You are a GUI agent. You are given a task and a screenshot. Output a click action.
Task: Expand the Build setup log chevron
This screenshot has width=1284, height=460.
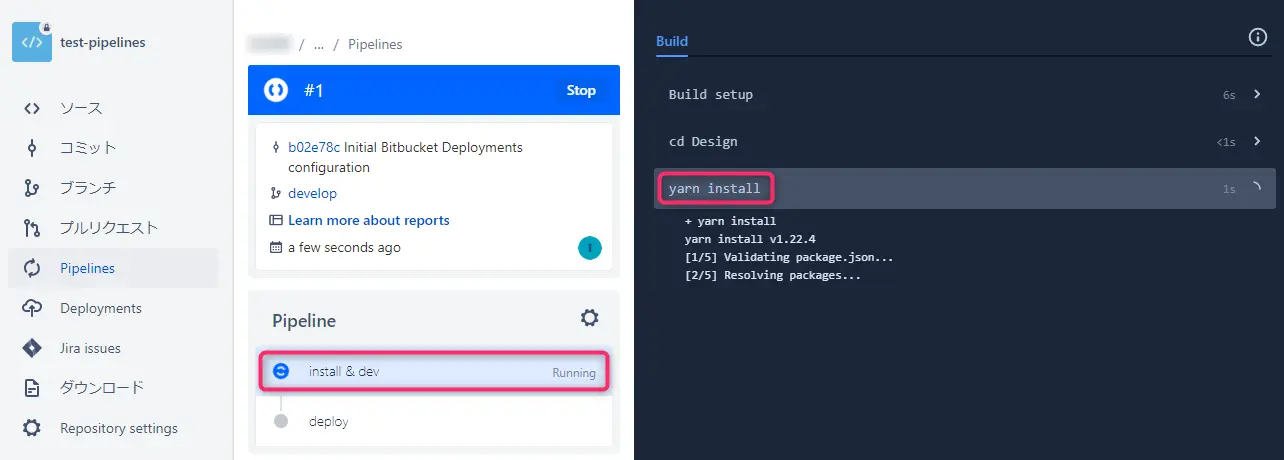[x=1256, y=94]
